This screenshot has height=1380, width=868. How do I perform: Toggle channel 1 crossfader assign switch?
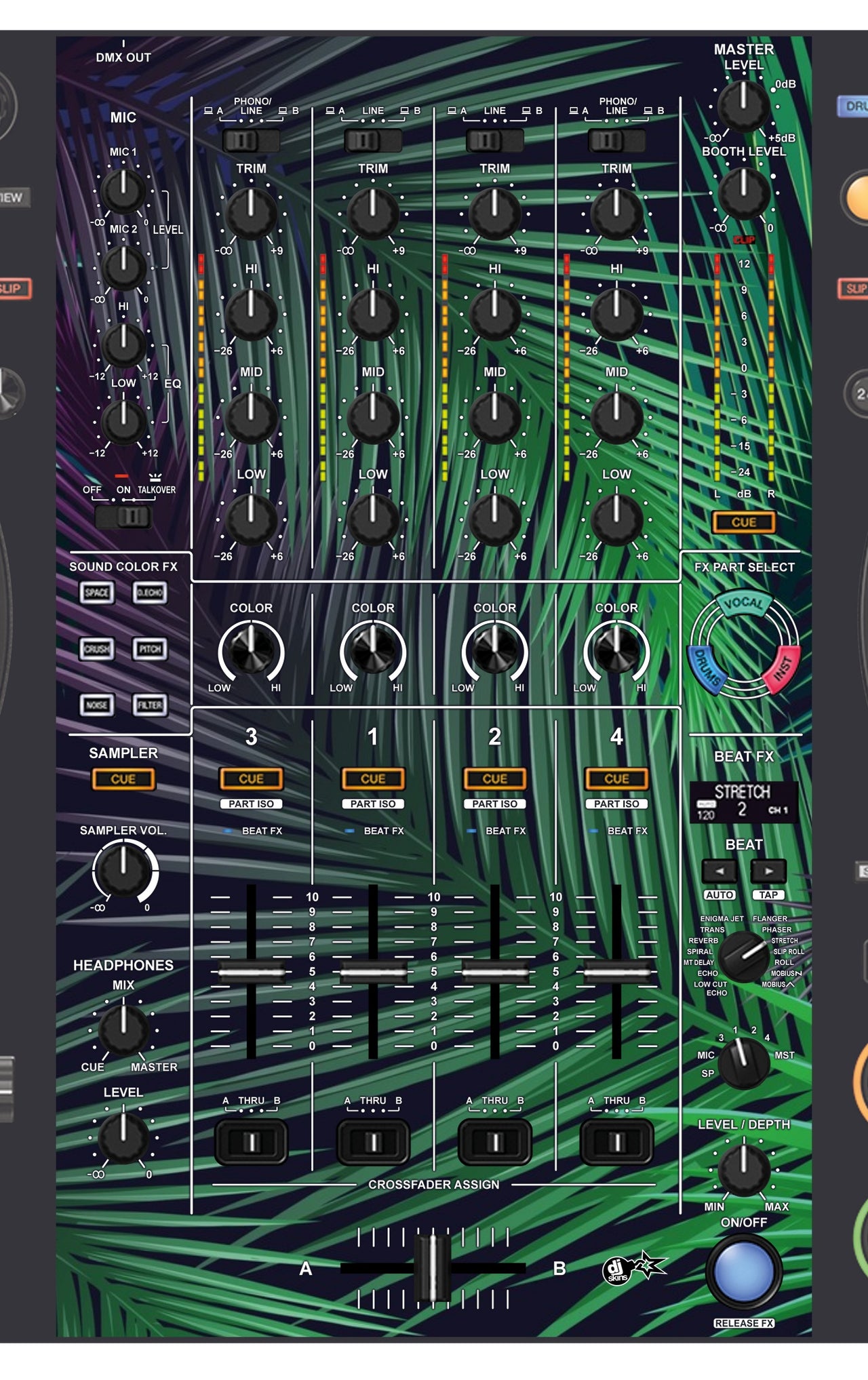[373, 1142]
